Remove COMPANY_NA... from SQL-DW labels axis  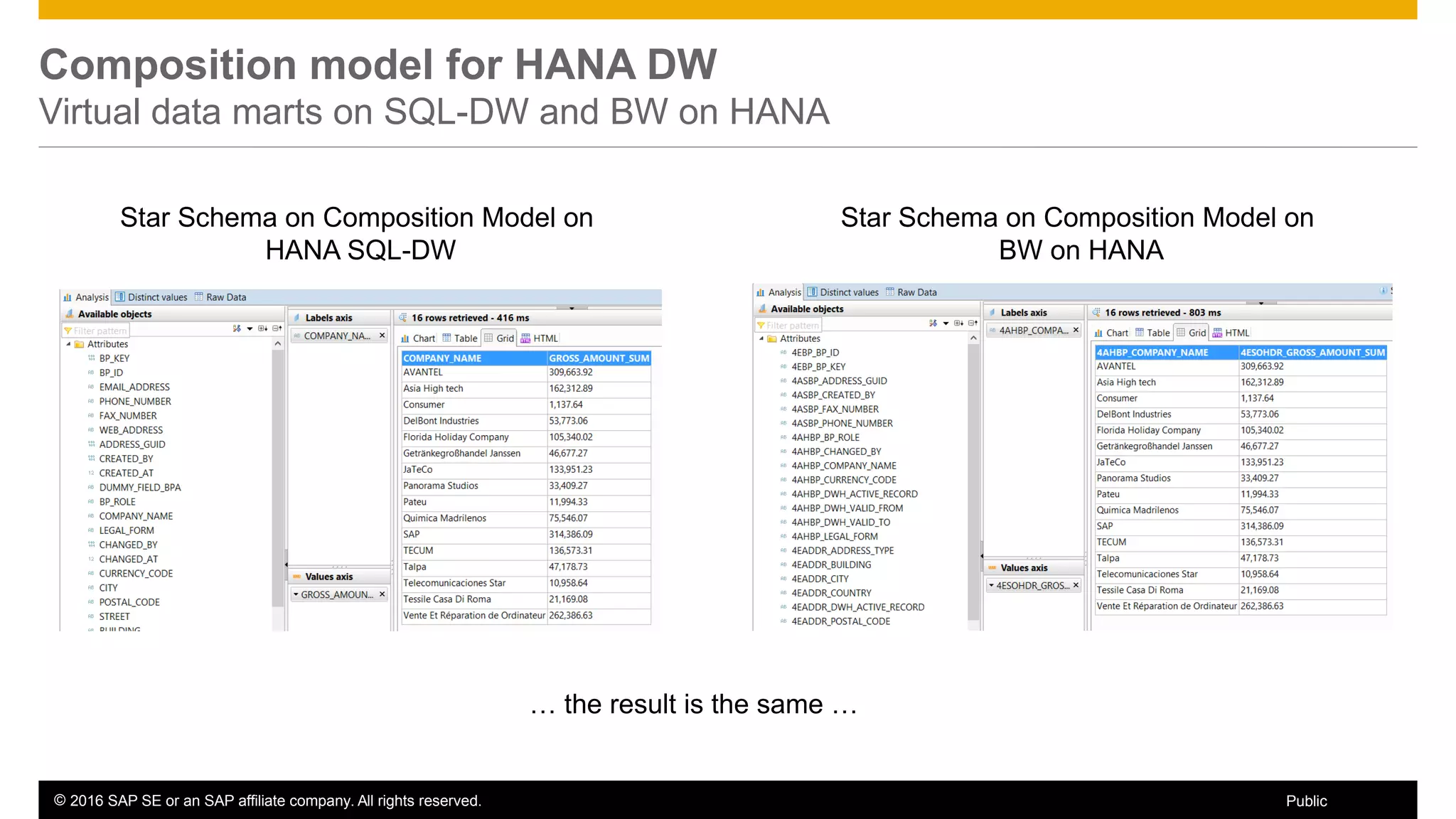click(x=382, y=336)
